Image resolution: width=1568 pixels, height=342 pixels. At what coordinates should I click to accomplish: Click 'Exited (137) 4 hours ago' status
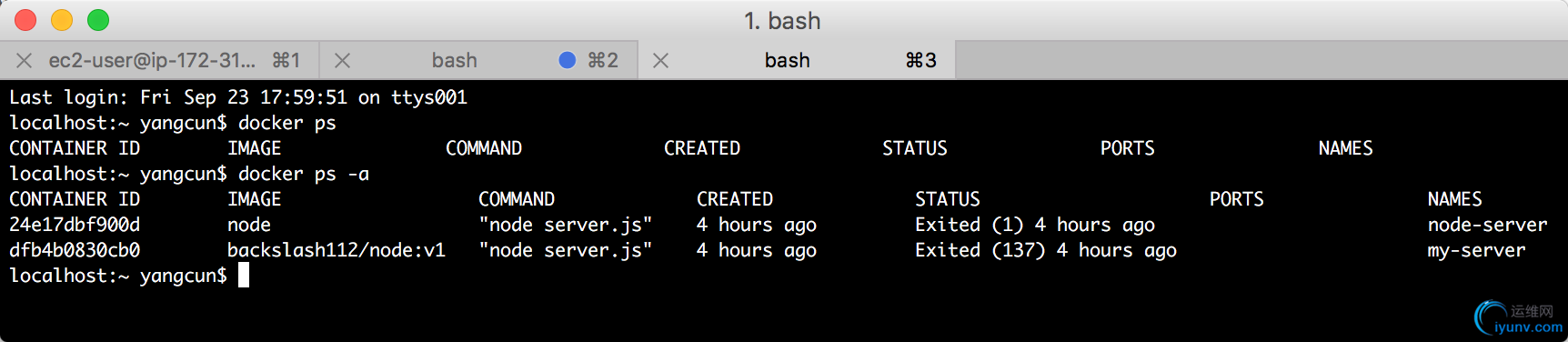coord(1046,250)
